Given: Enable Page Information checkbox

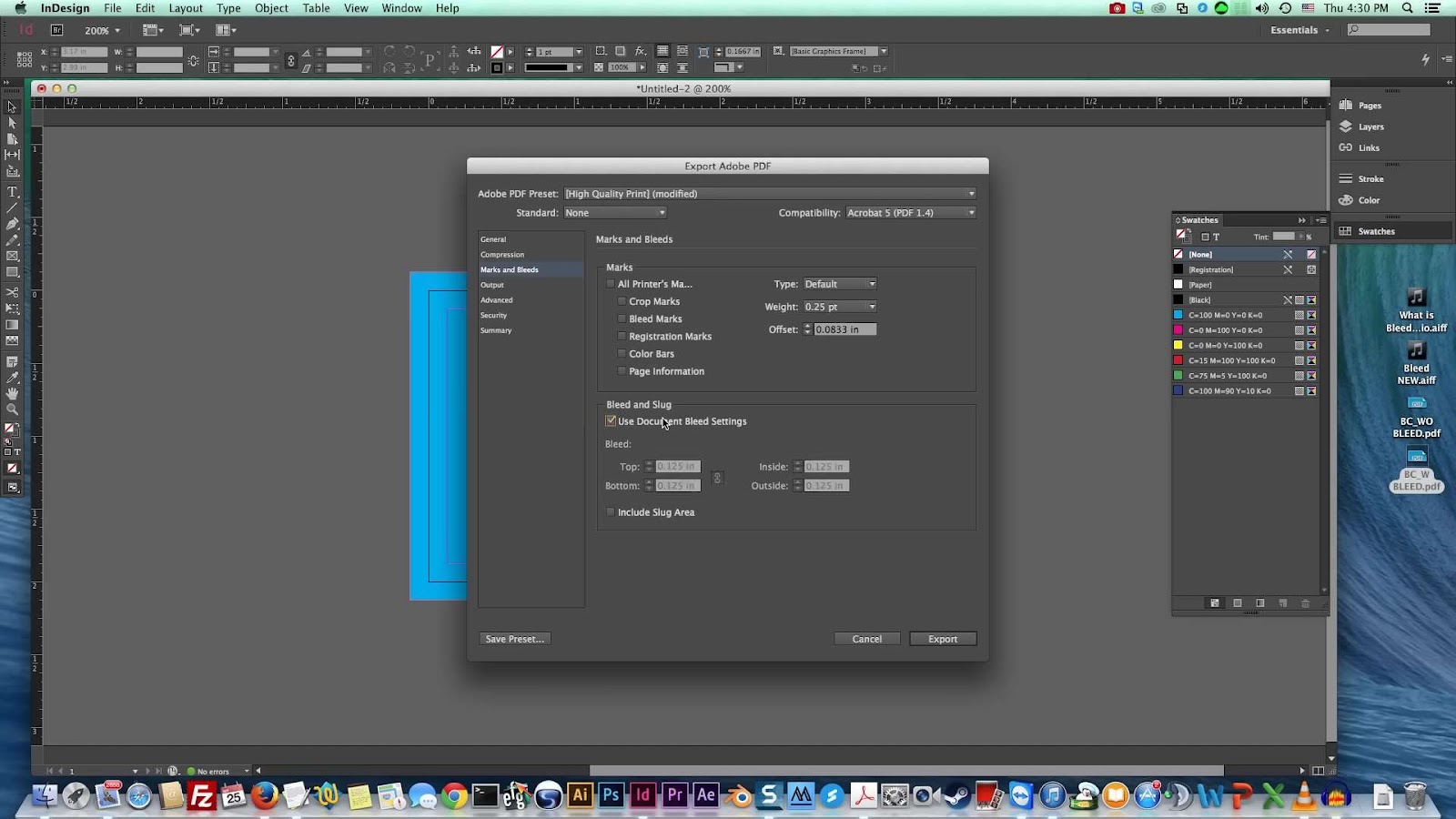Looking at the screenshot, I should (622, 371).
